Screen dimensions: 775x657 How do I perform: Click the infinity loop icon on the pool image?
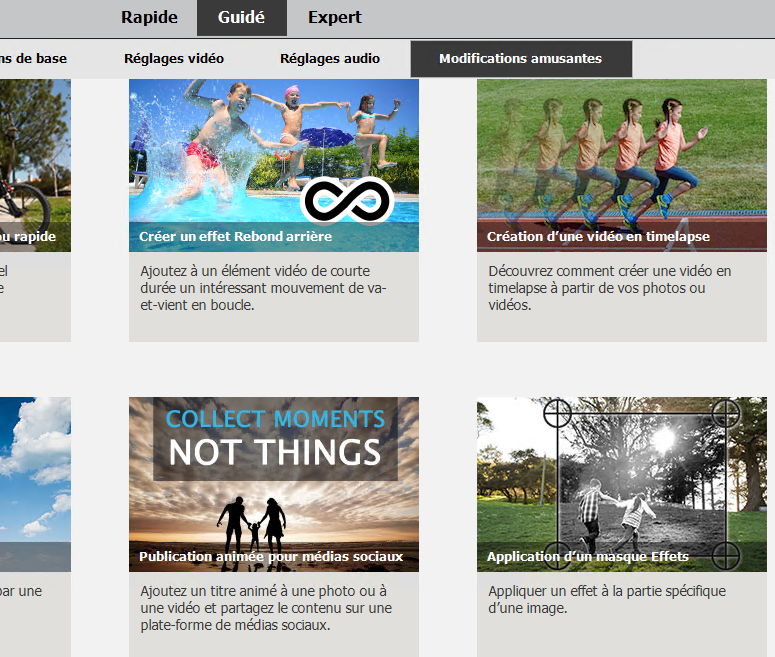tap(346, 200)
